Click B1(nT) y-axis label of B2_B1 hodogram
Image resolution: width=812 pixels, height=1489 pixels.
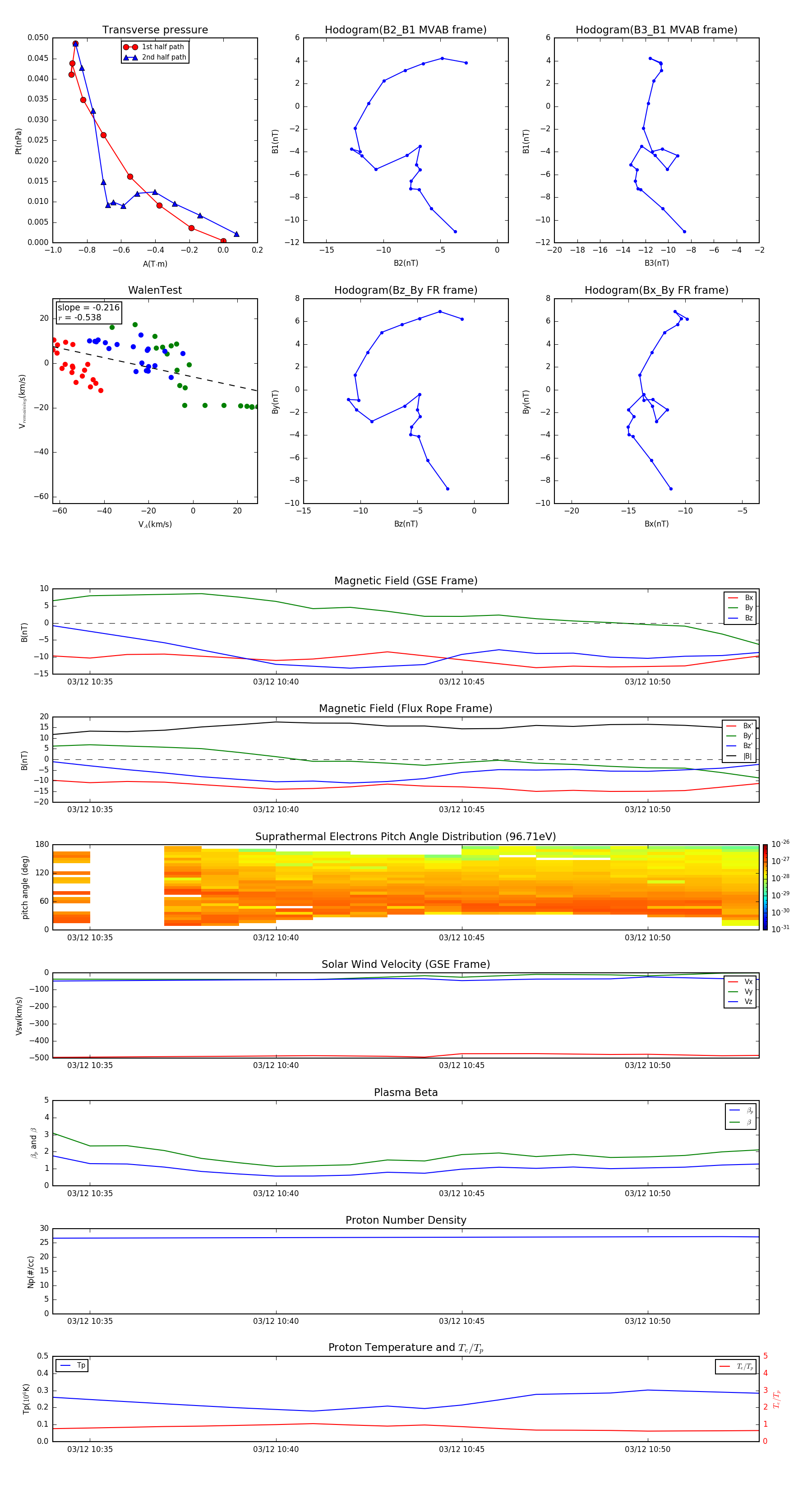tap(275, 141)
